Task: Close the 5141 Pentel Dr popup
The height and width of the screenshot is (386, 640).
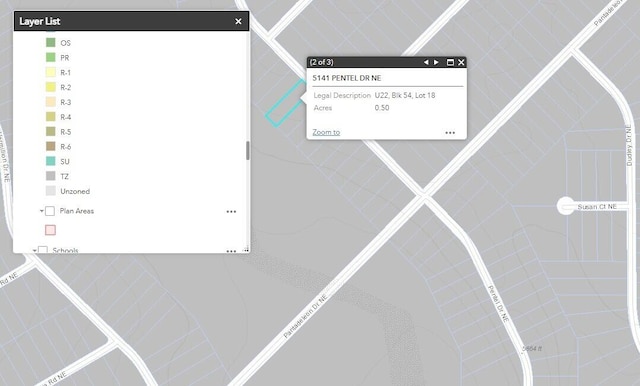Action: point(461,62)
